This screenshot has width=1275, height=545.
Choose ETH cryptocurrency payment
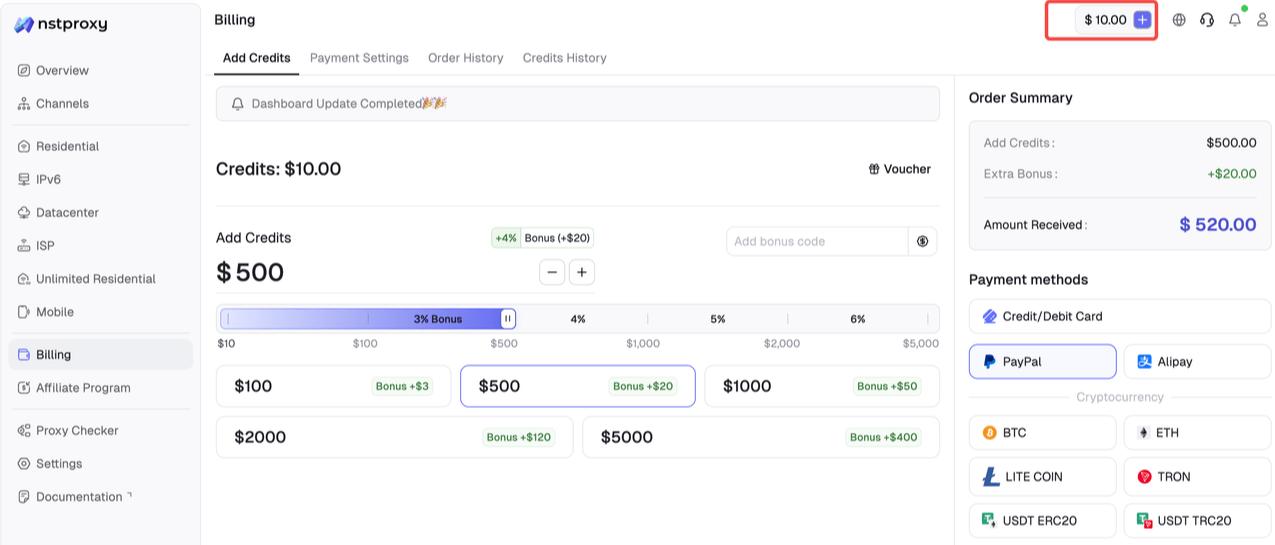(x=1198, y=433)
